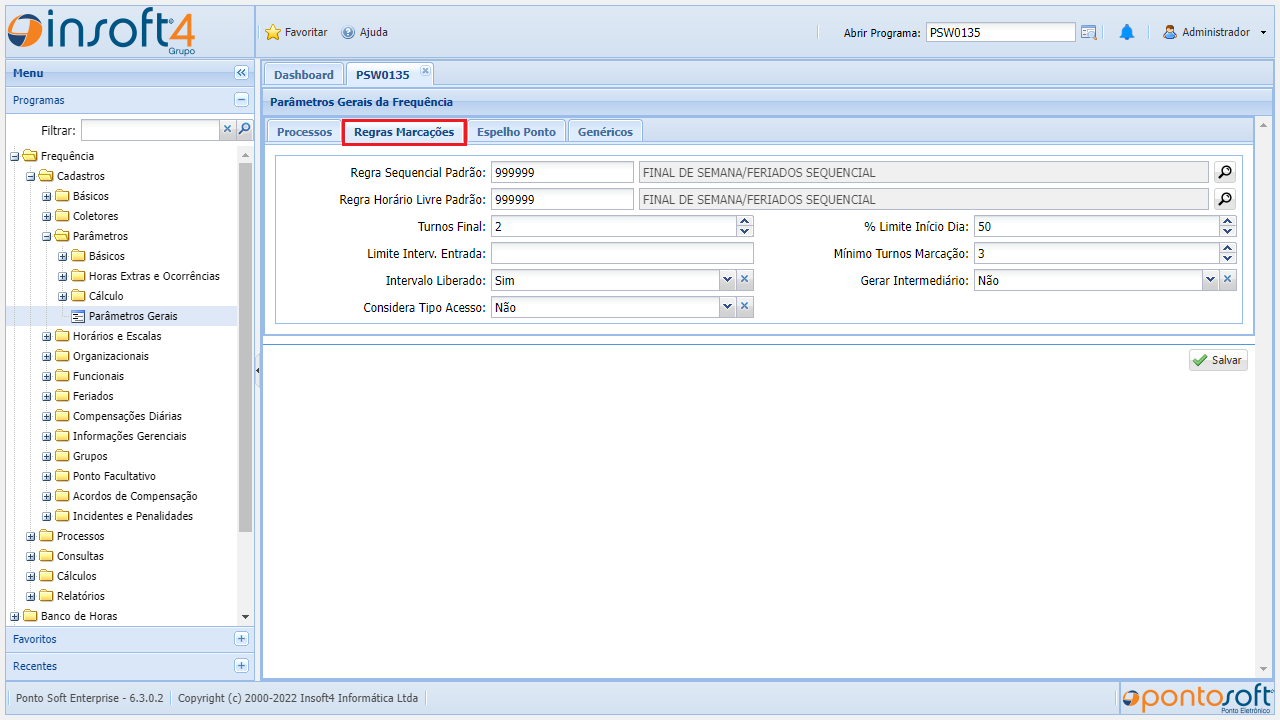The height and width of the screenshot is (720, 1280).
Task: Open the Intervalo Liberado dropdown
Action: (727, 280)
